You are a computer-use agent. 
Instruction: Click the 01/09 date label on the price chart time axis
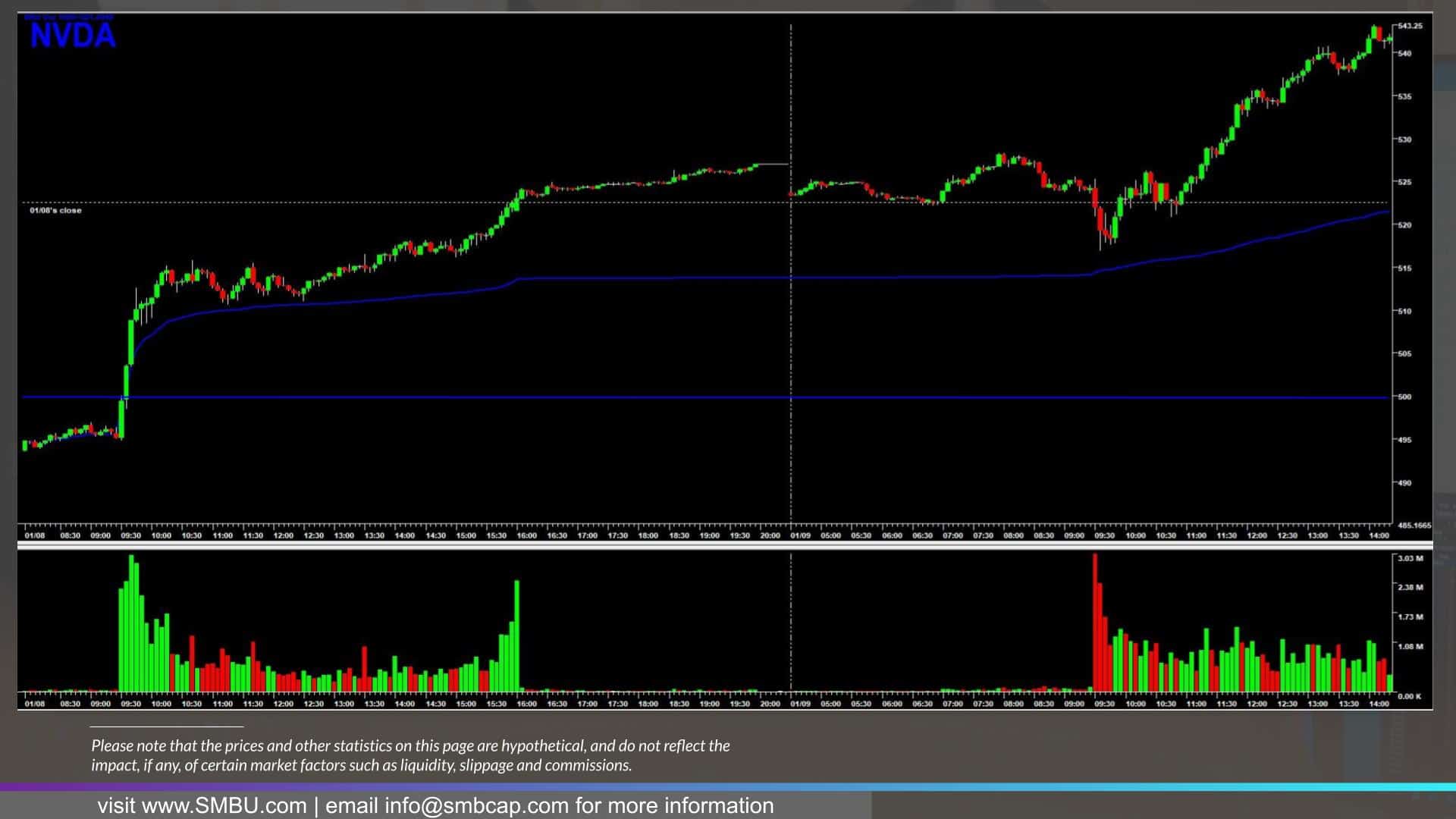tap(801, 535)
